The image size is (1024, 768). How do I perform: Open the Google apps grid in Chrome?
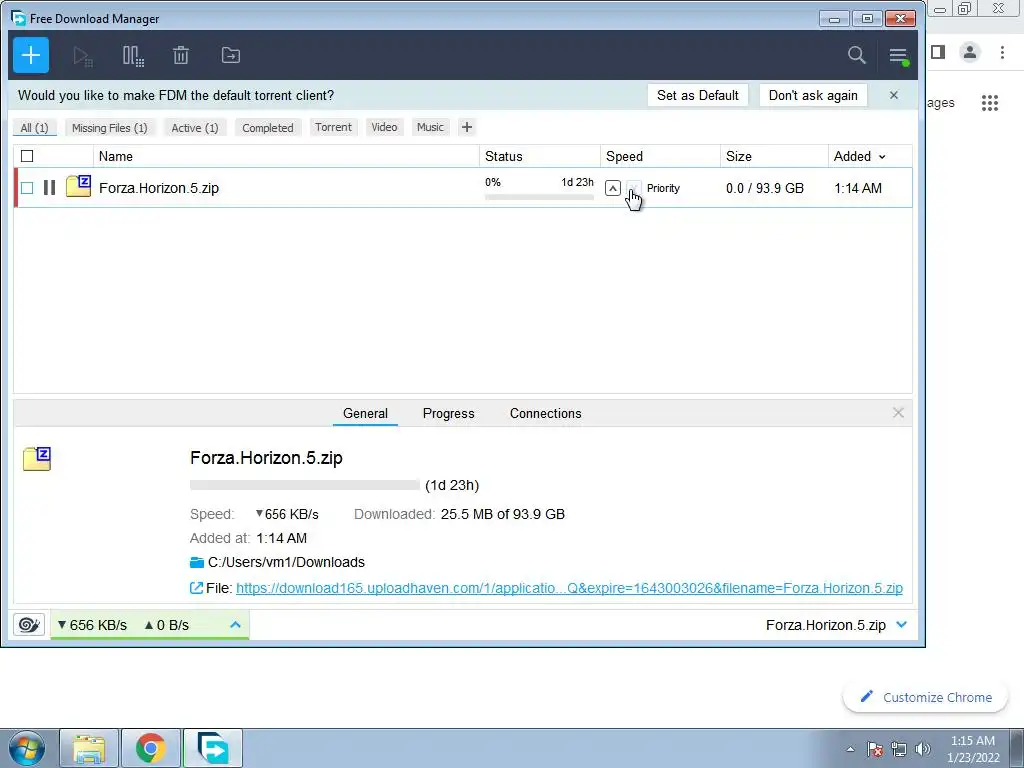(990, 103)
